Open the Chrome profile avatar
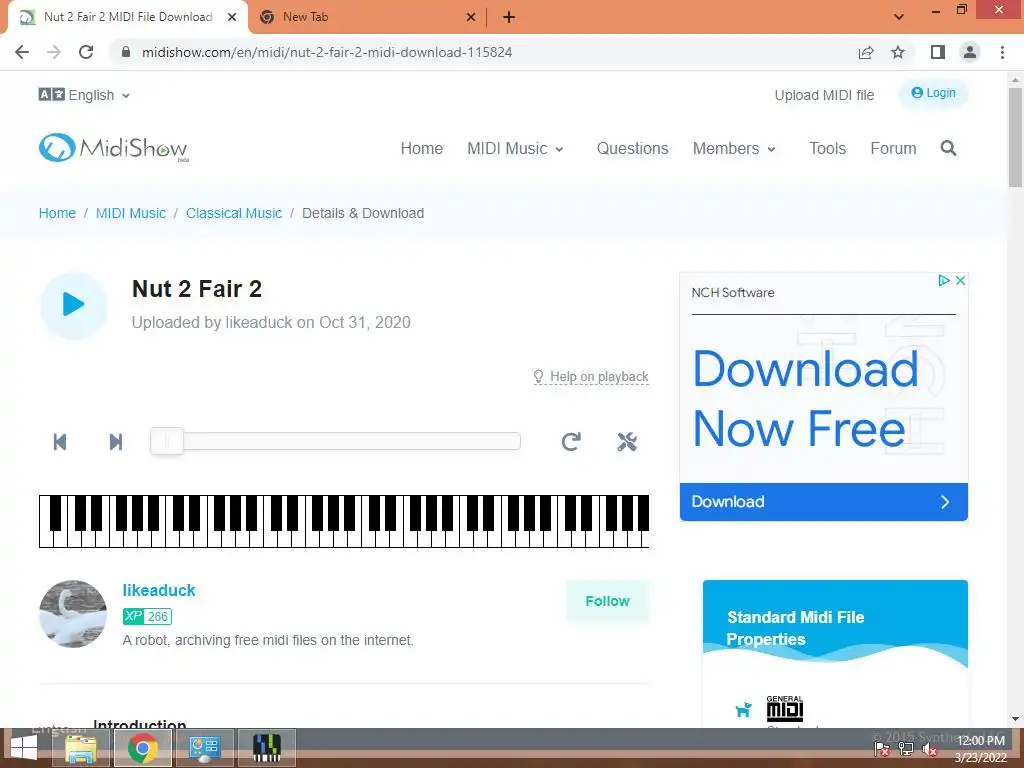 970,52
